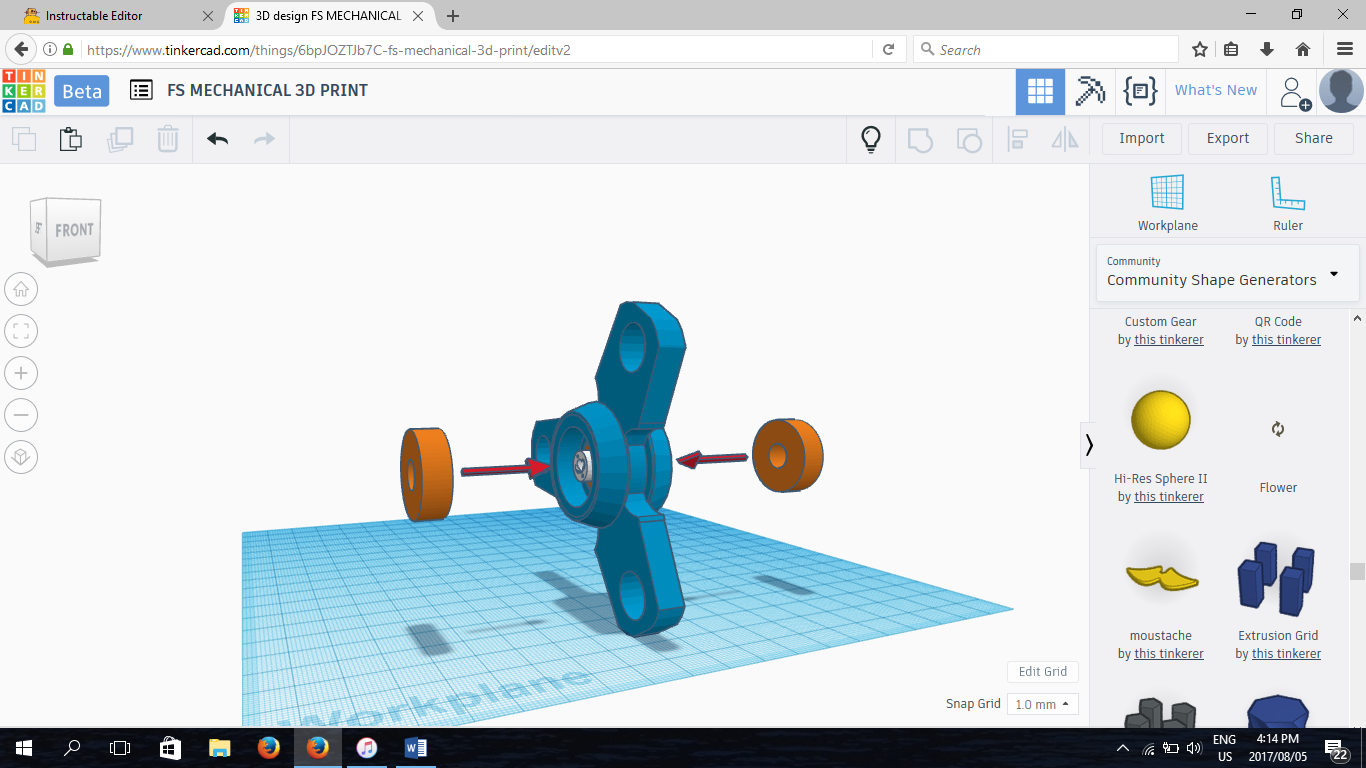Open a new browser tab

(x=453, y=16)
